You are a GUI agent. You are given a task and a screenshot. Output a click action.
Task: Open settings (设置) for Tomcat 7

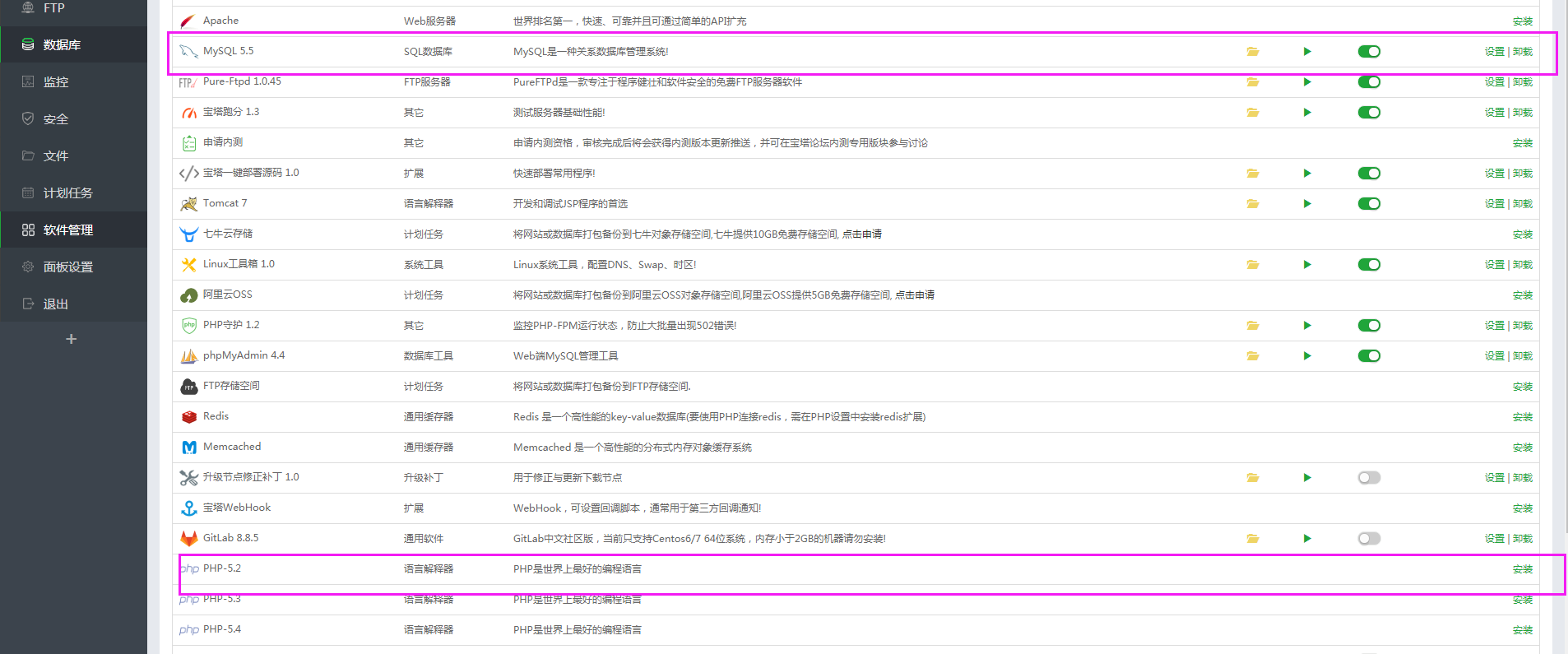pos(1494,204)
